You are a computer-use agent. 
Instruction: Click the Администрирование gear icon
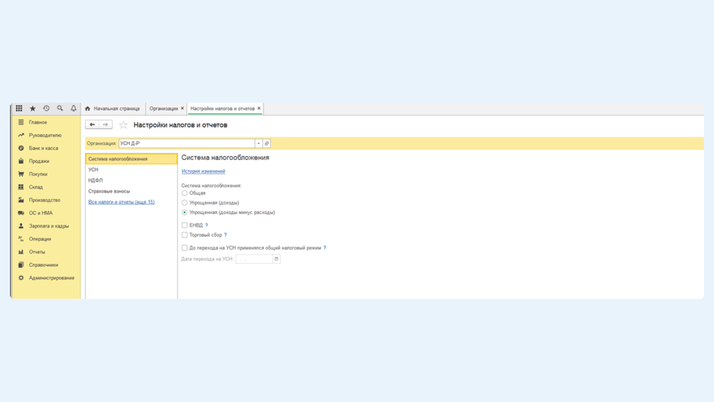(21, 278)
